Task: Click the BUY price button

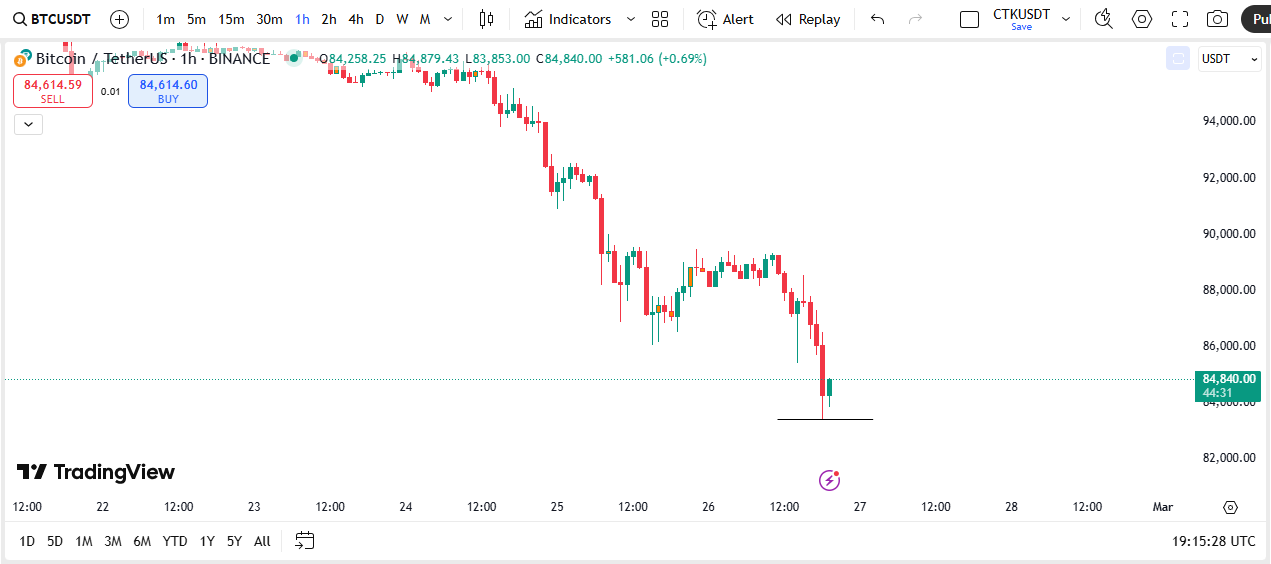Action: coord(168,91)
